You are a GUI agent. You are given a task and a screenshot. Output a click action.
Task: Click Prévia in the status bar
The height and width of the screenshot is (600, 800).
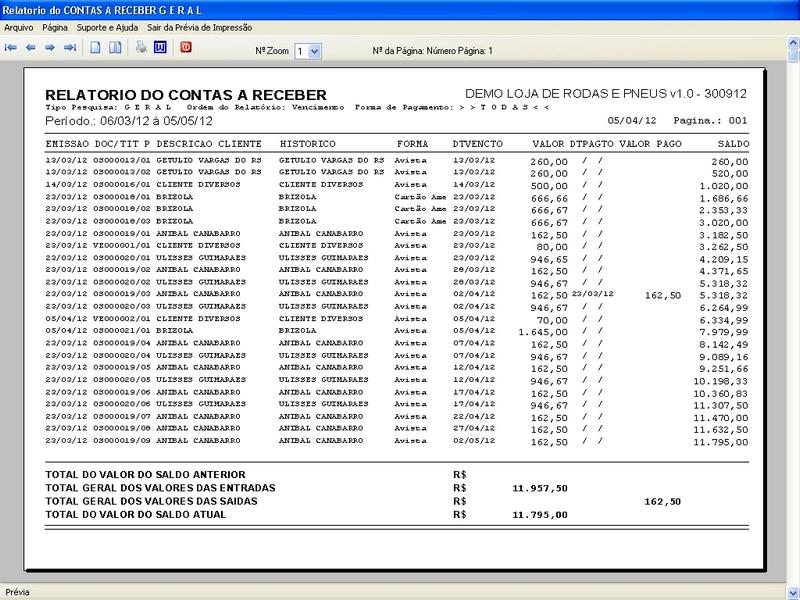click(17, 592)
